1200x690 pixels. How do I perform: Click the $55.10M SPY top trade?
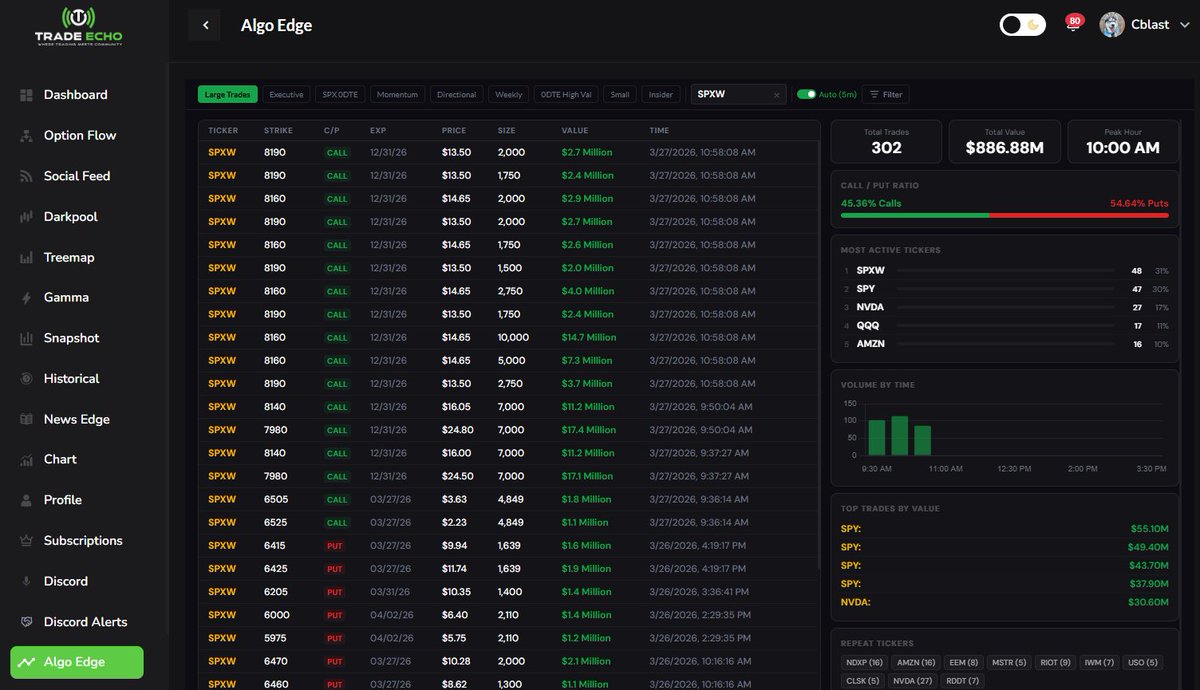1004,529
